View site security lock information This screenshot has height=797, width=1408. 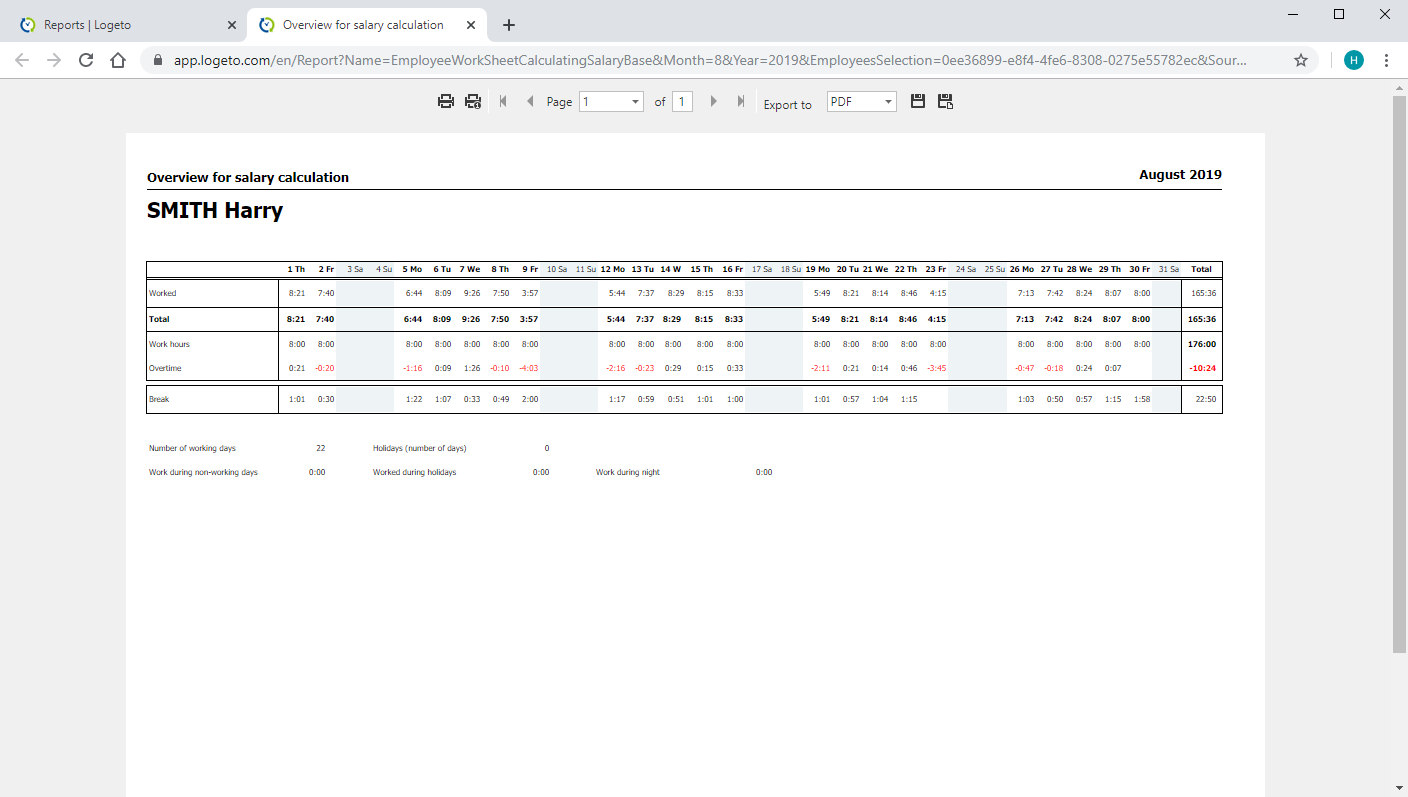pyautogui.click(x=157, y=60)
